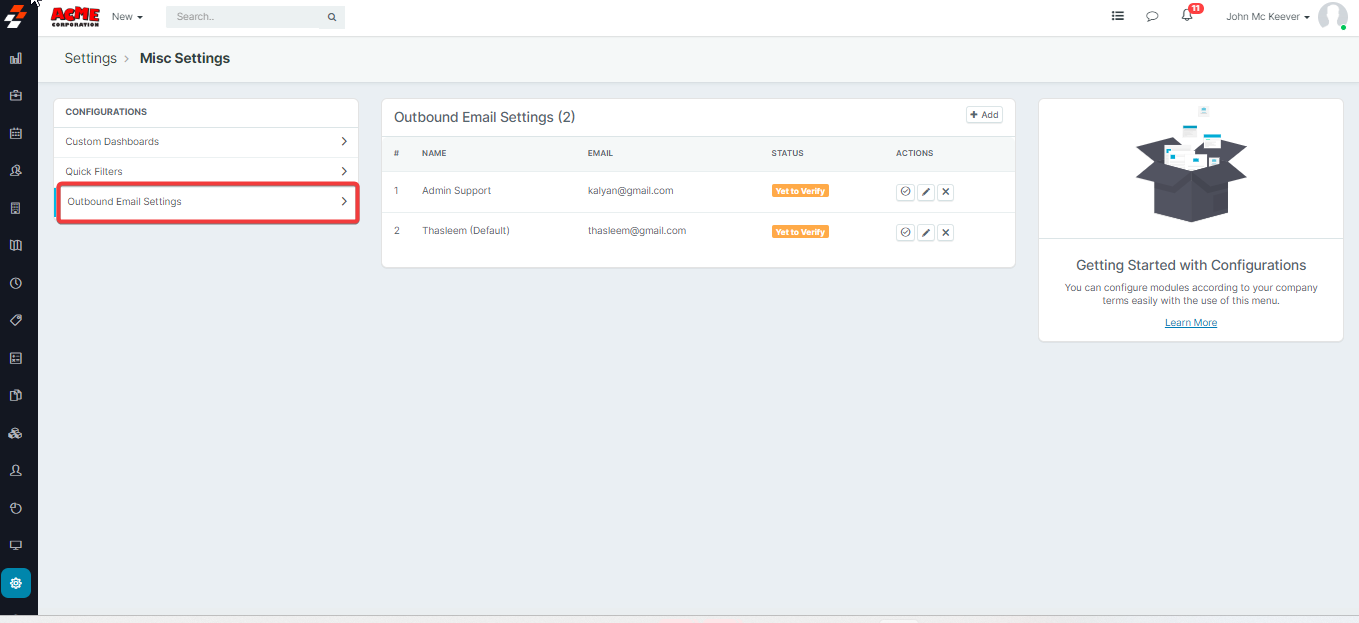The height and width of the screenshot is (623, 1359).
Task: Click into the Search input field
Action: [x=248, y=17]
